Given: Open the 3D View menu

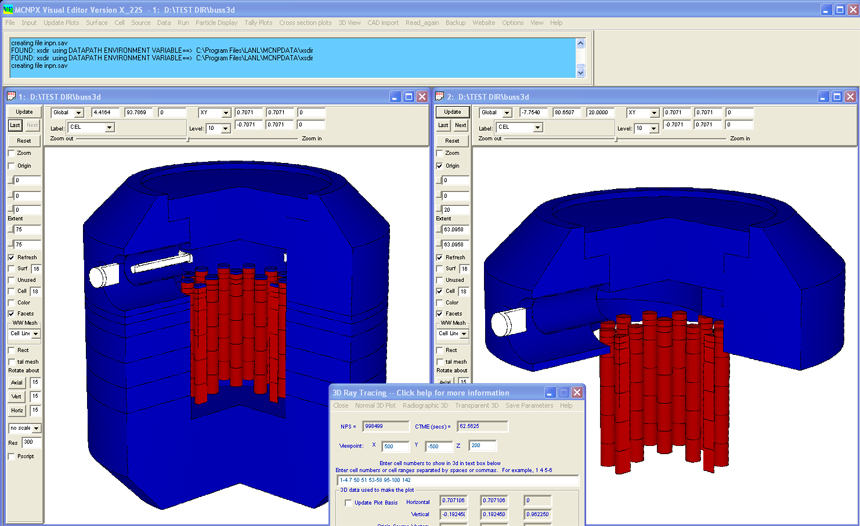Looking at the screenshot, I should pos(349,22).
